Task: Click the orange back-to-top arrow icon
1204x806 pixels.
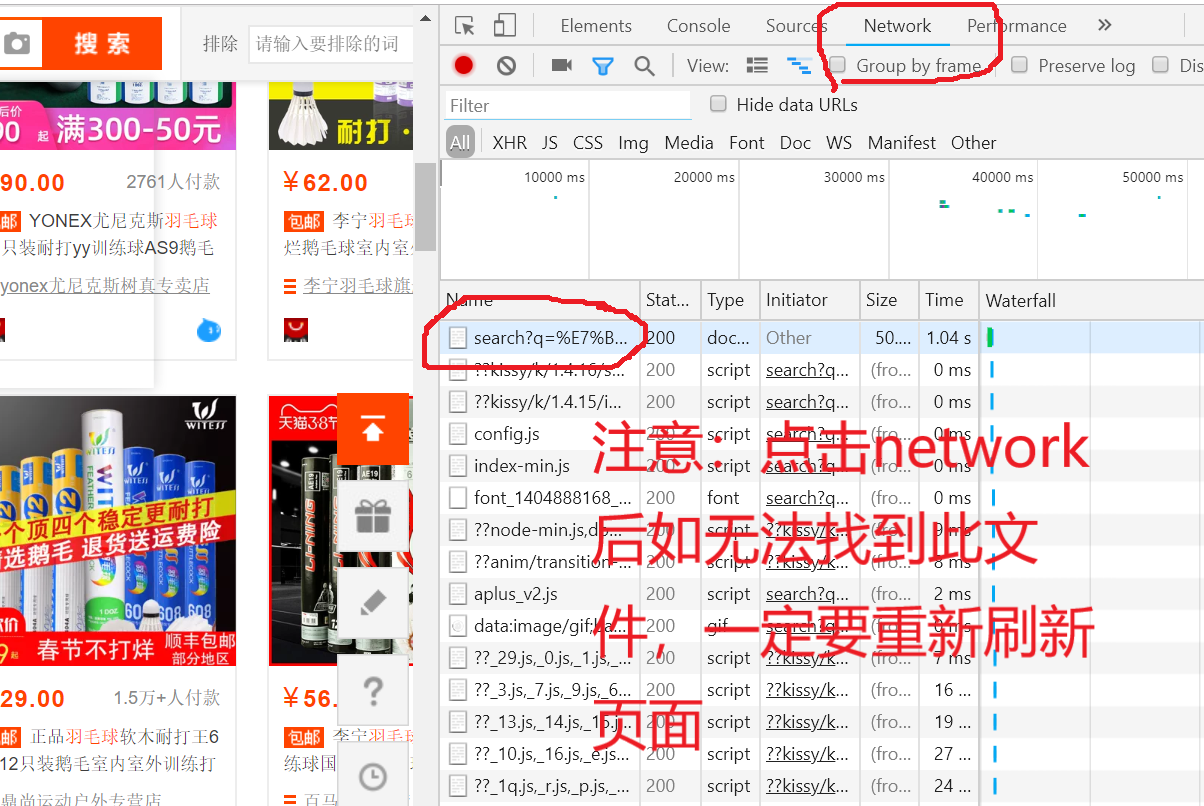Action: point(373,430)
